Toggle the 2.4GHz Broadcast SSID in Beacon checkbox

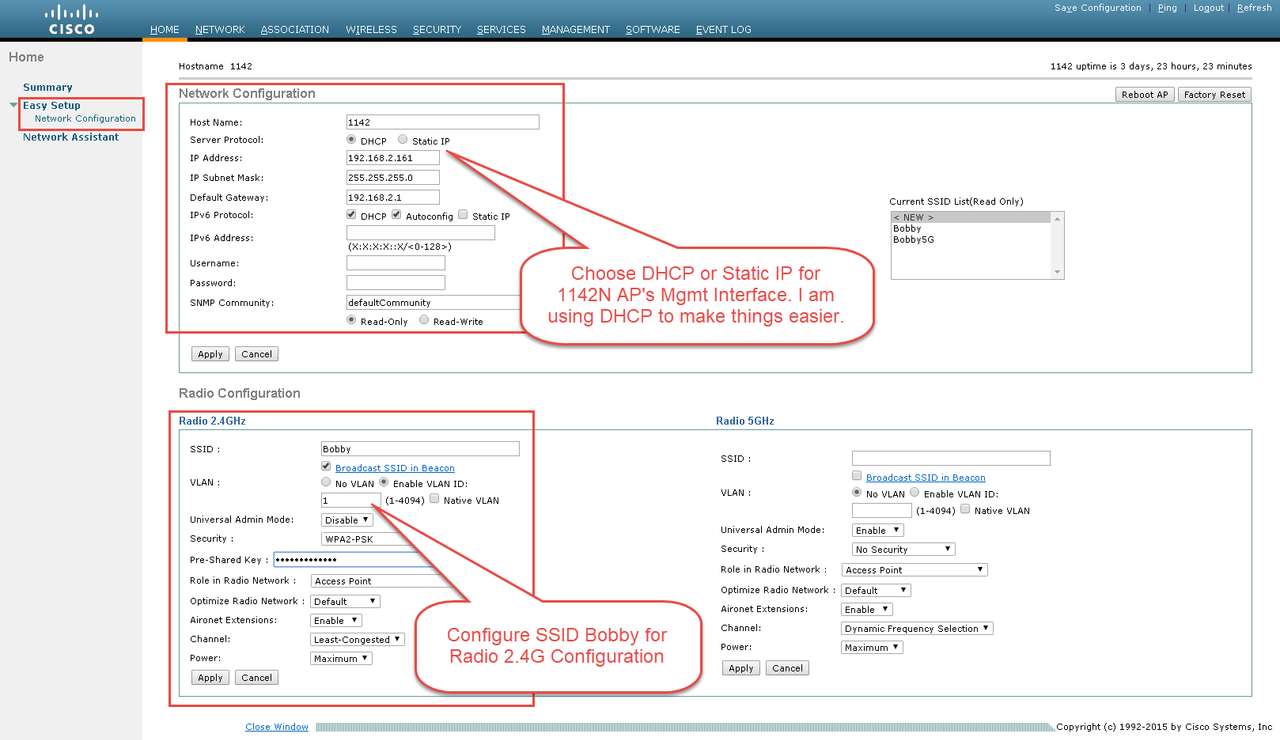326,467
